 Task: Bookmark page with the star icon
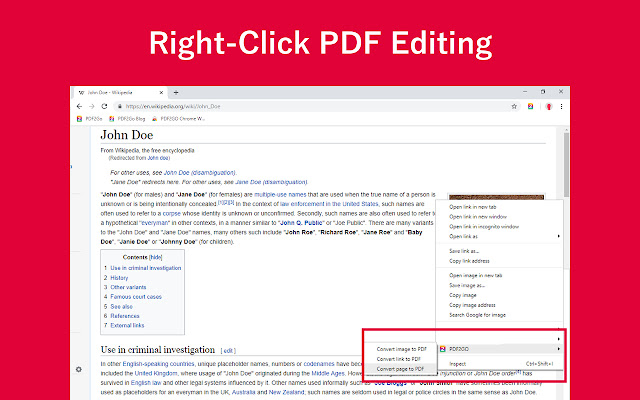pyautogui.click(x=514, y=107)
